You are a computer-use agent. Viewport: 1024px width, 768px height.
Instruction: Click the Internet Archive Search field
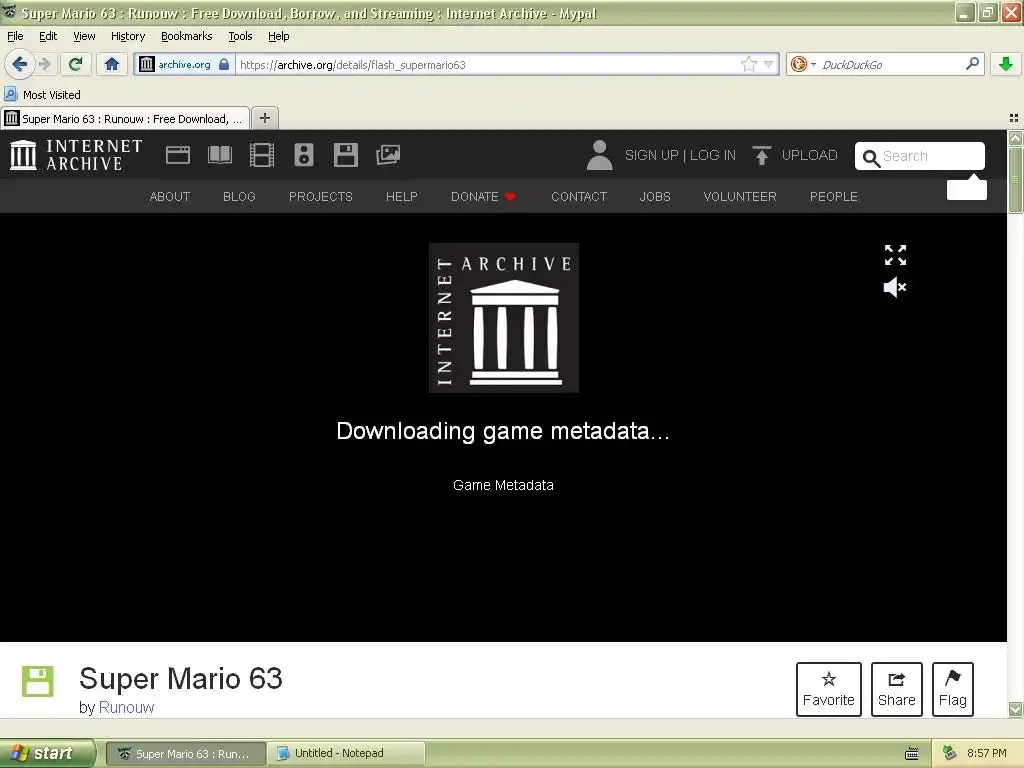(x=920, y=156)
